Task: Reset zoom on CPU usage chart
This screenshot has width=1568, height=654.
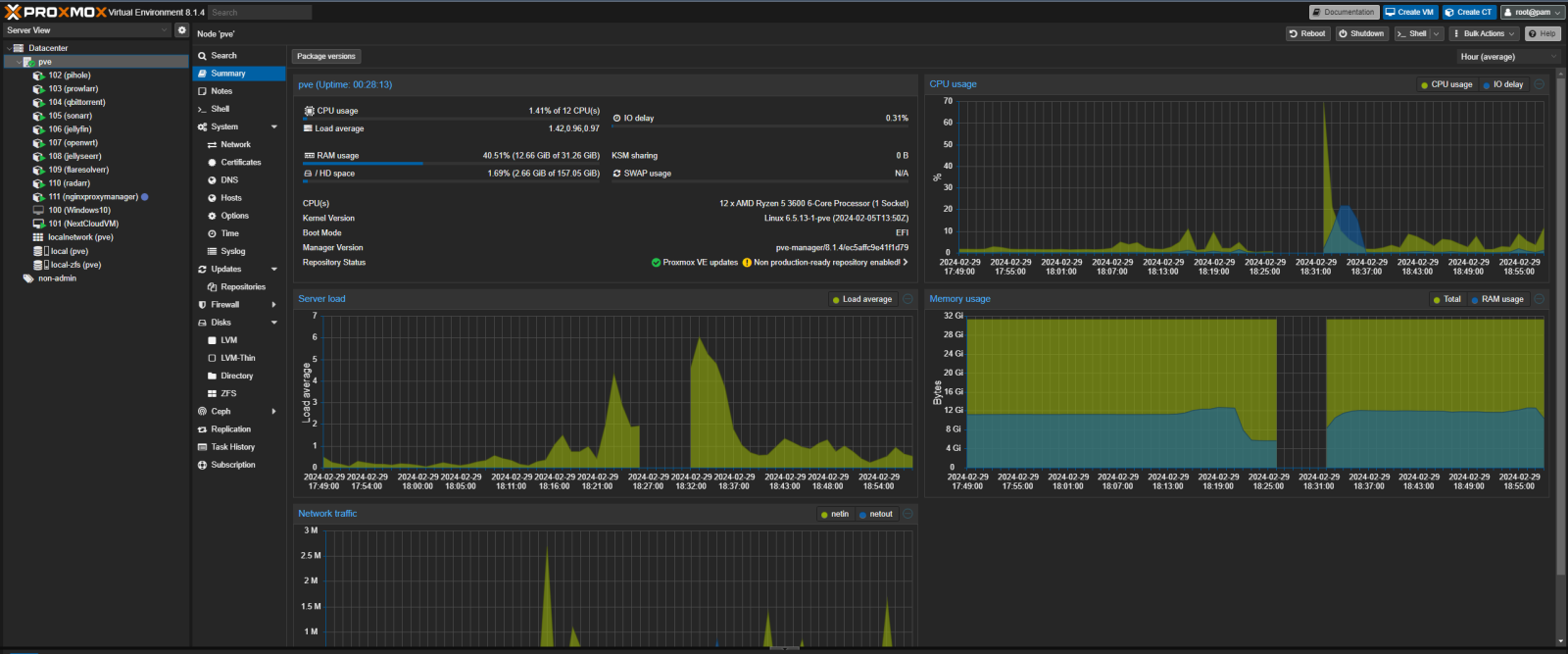Action: tap(1539, 84)
